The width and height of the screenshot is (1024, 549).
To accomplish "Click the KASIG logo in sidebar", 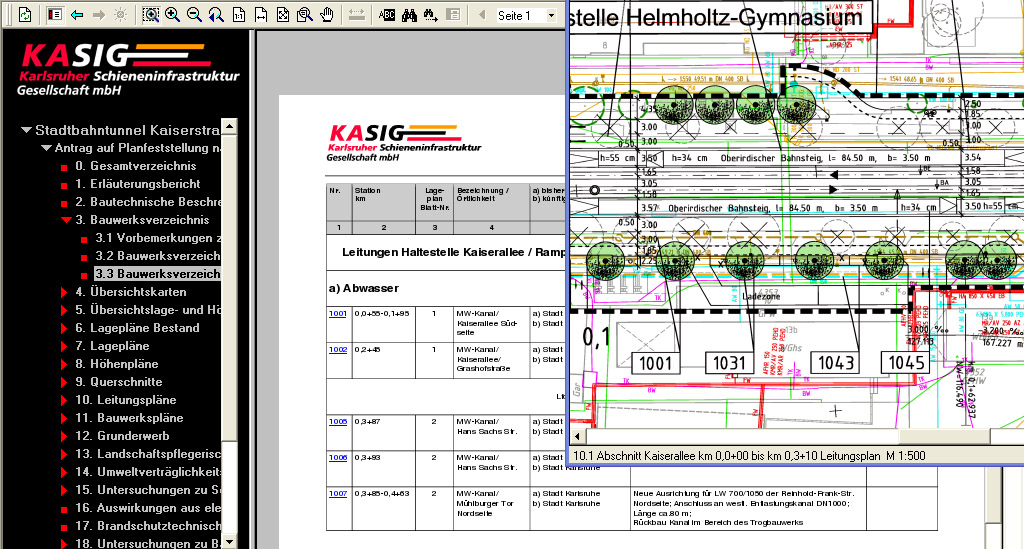I will click(128, 70).
